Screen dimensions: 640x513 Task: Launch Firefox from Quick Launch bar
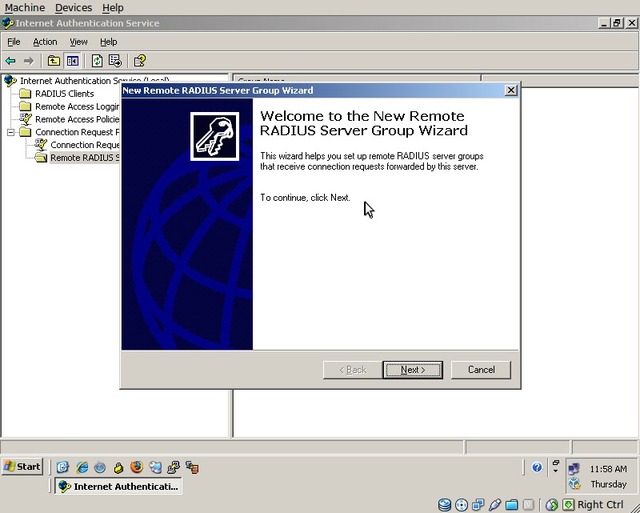(x=136, y=467)
